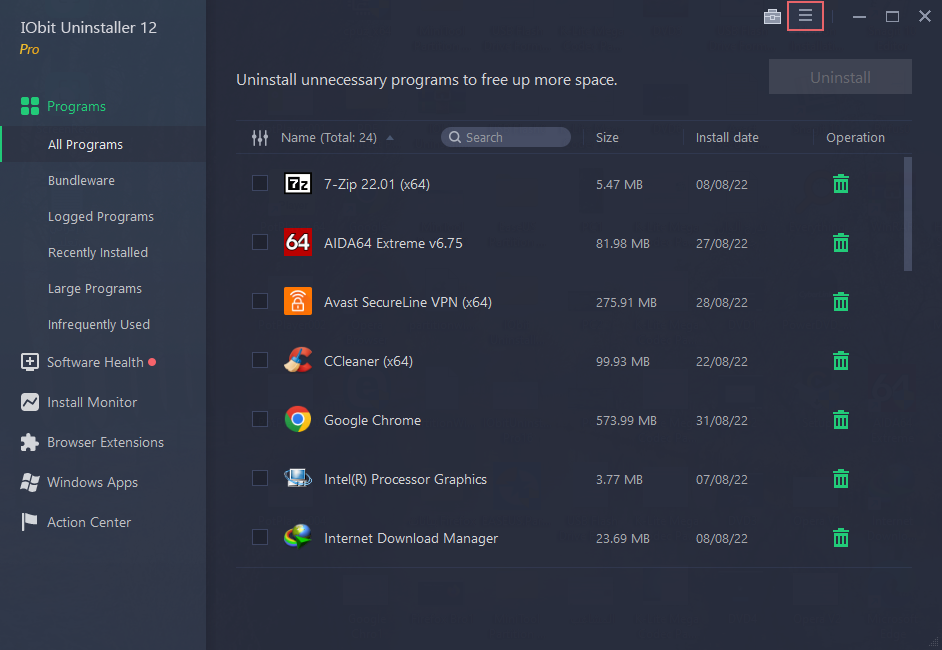Check the CCleaner (x64) checkbox
Screen dimensions: 942x650
pos(260,360)
